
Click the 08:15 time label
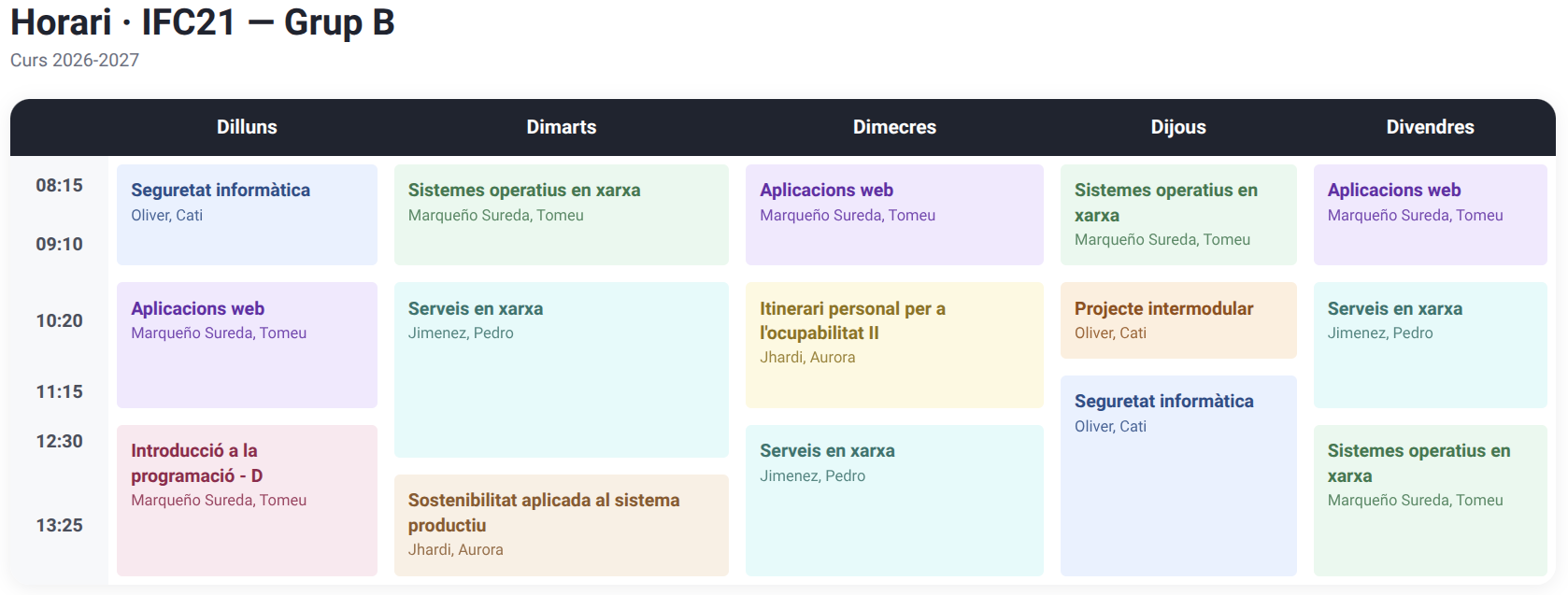tap(59, 185)
